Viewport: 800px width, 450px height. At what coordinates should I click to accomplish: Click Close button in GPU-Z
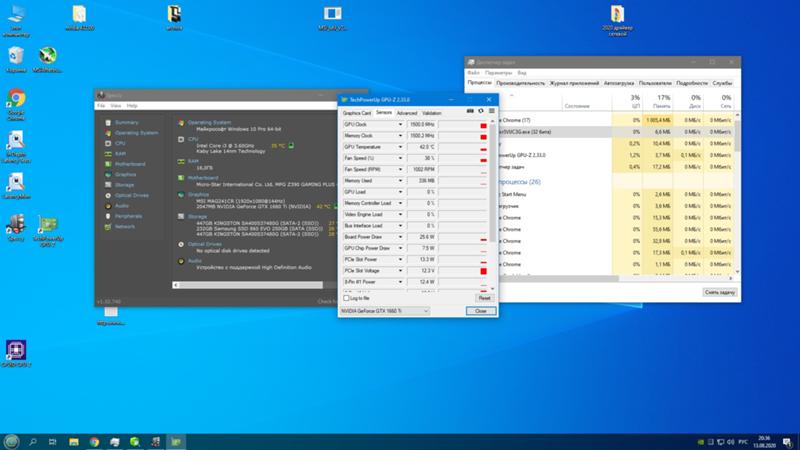[481, 311]
